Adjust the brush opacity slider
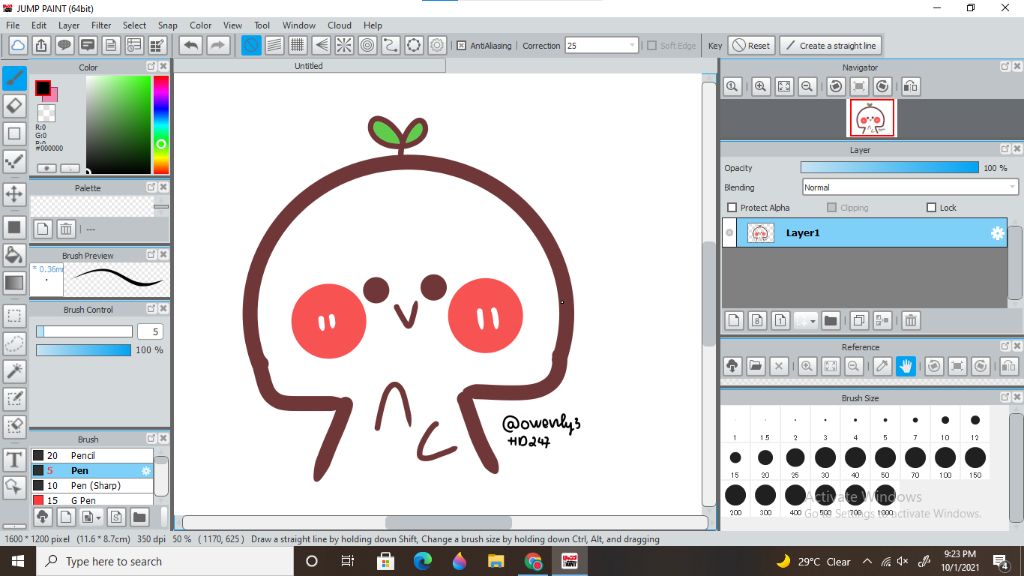 [84, 350]
